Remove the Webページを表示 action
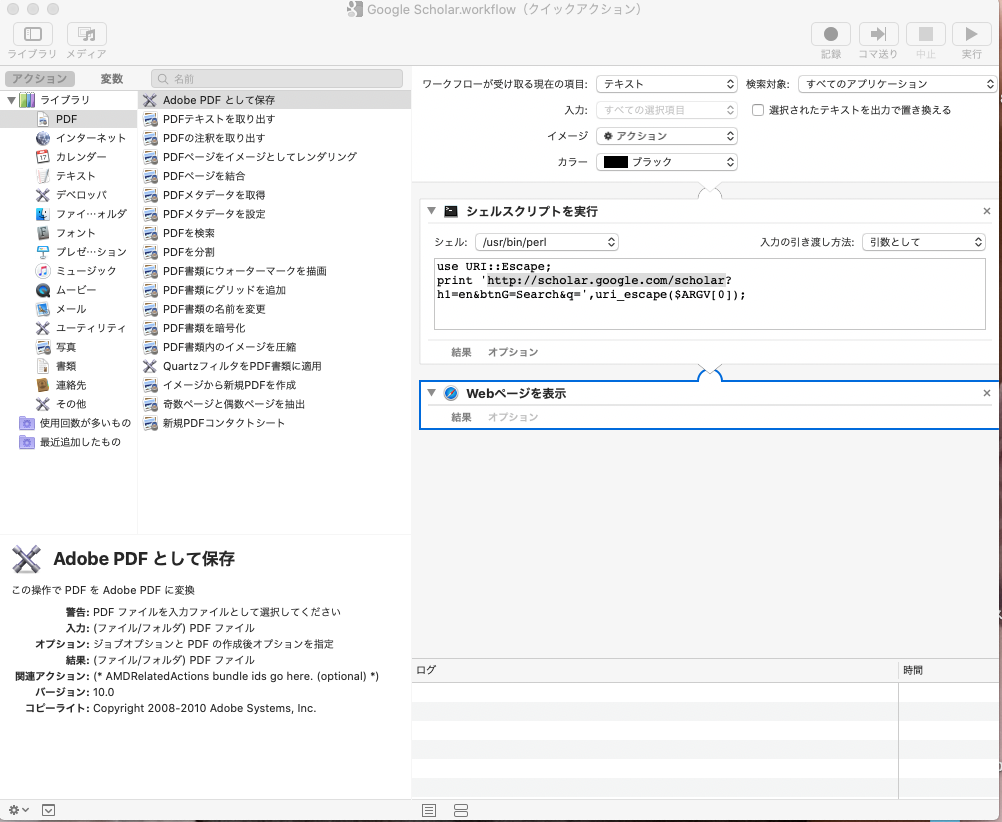Image resolution: width=1002 pixels, height=822 pixels. point(987,393)
